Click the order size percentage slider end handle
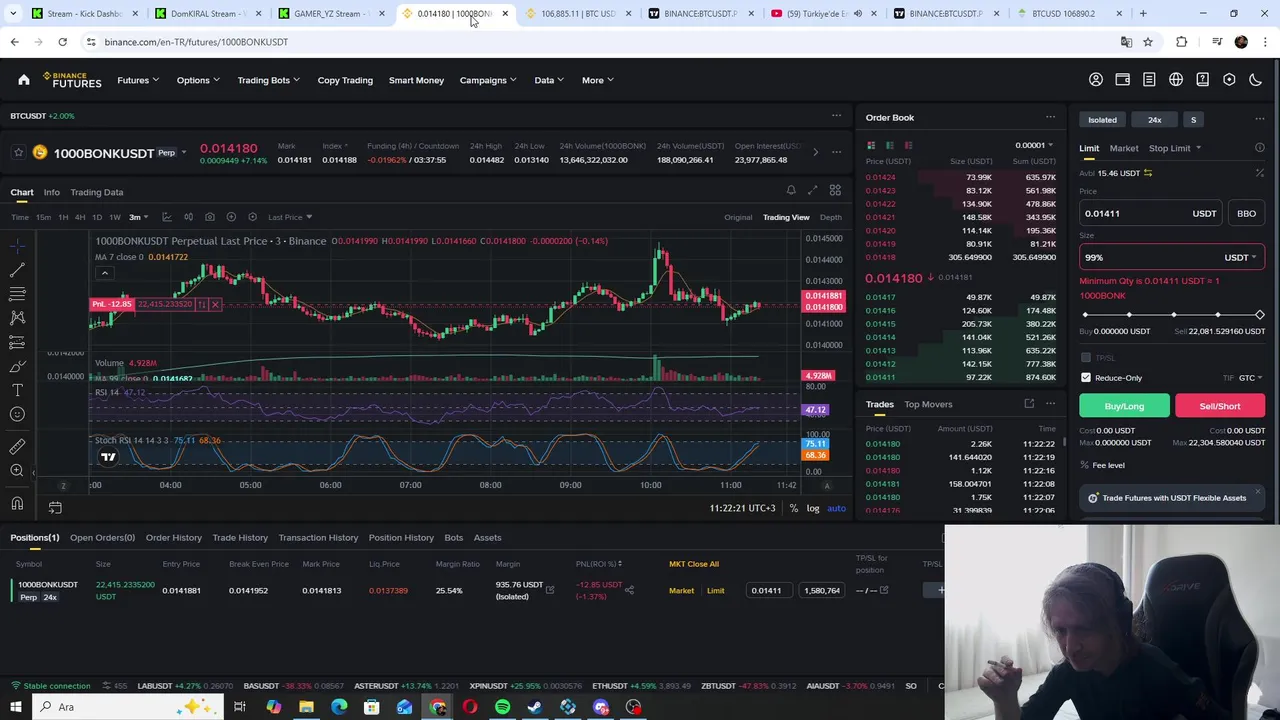Viewport: 1280px width, 720px height. [1259, 315]
